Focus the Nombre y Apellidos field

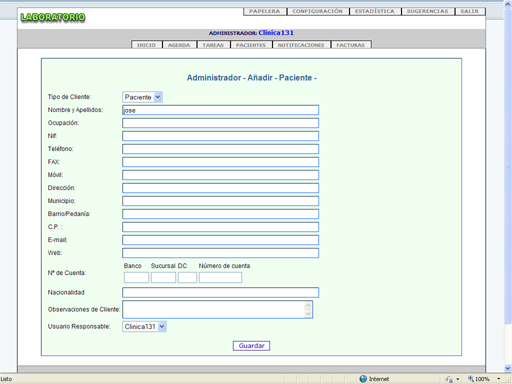point(220,110)
